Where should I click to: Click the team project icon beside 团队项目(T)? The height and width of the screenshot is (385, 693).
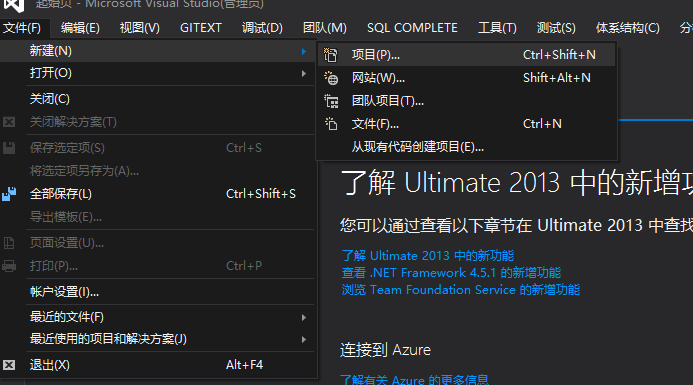pos(331,101)
